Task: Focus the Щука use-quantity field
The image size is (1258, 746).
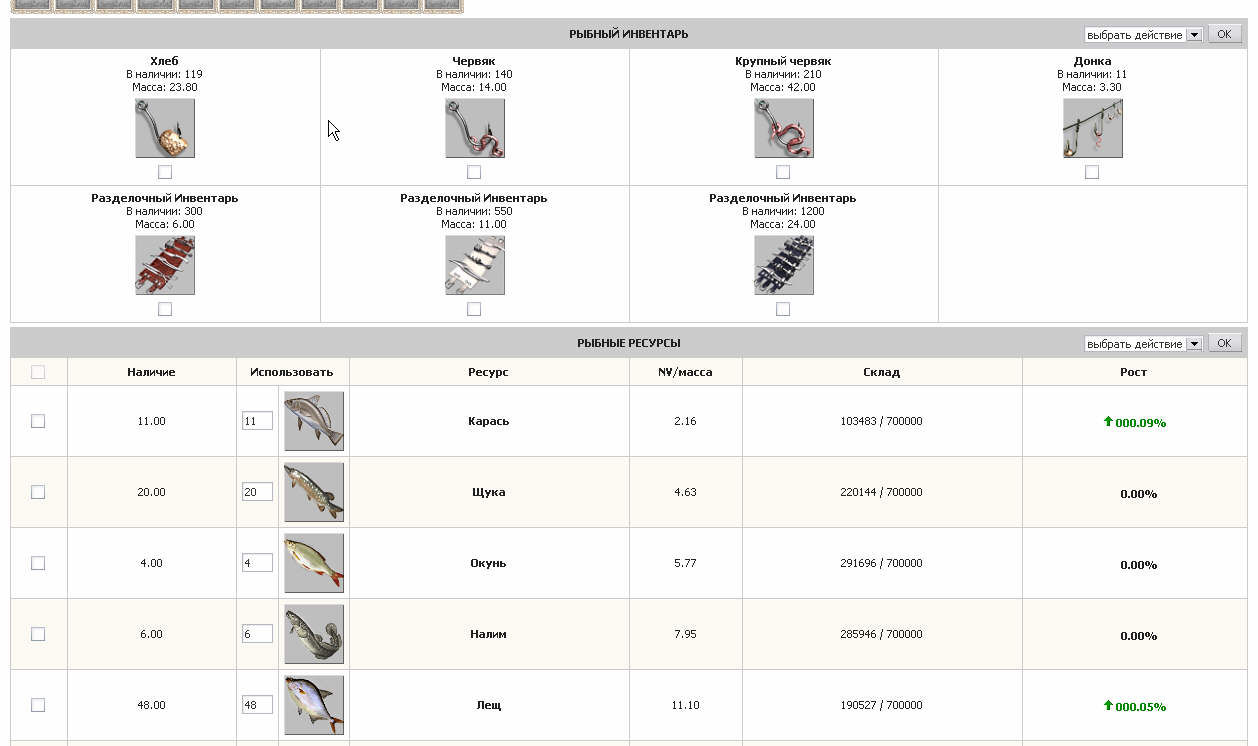Action: pyautogui.click(x=257, y=492)
